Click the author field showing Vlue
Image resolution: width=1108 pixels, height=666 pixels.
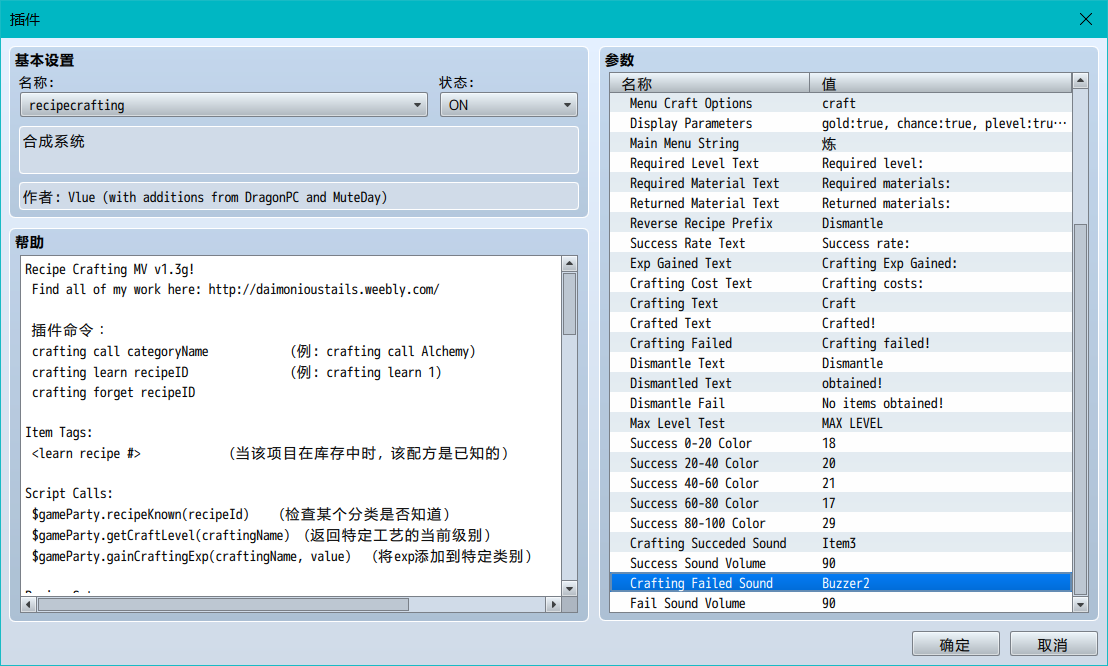point(299,197)
